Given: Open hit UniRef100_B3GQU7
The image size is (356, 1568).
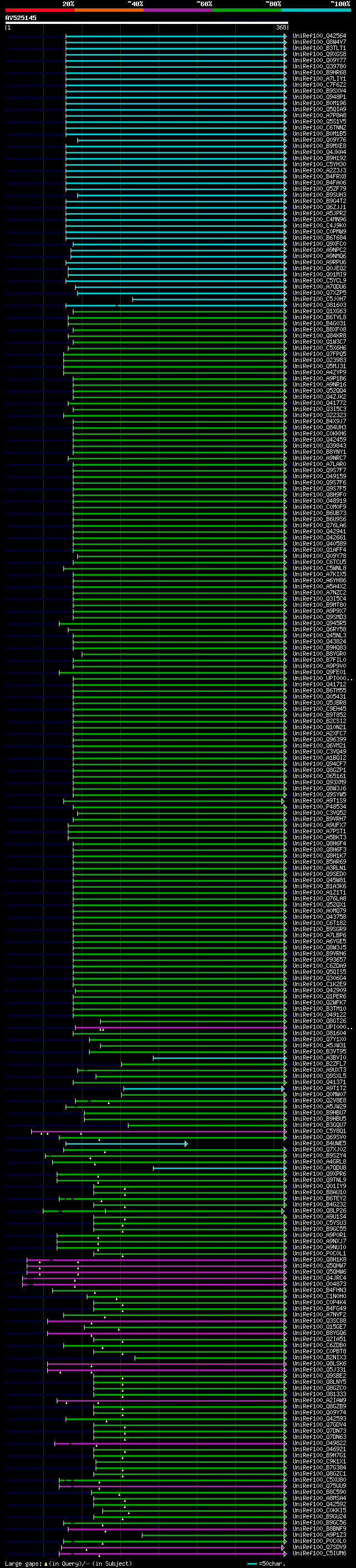Looking at the screenshot, I should (x=319, y=1125).
